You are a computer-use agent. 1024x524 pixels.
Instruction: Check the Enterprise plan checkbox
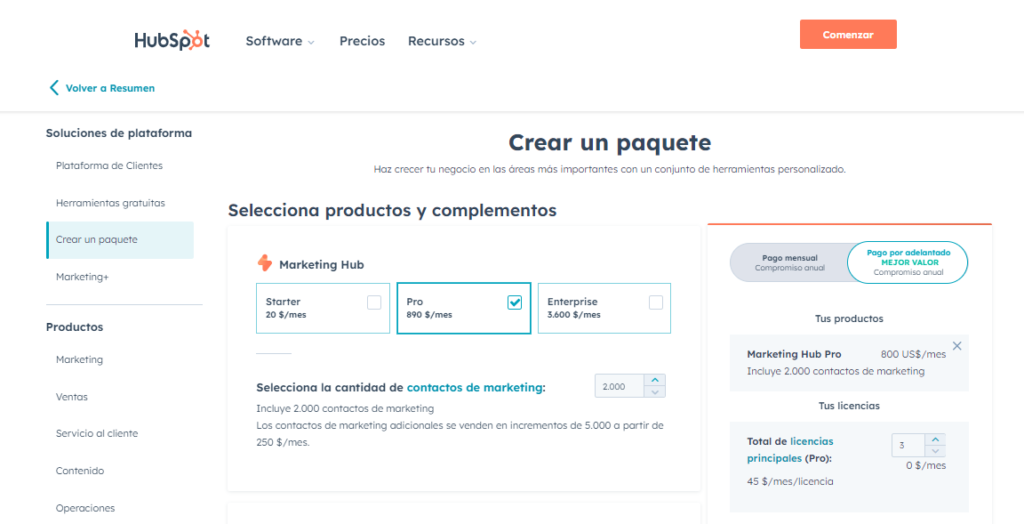point(656,303)
